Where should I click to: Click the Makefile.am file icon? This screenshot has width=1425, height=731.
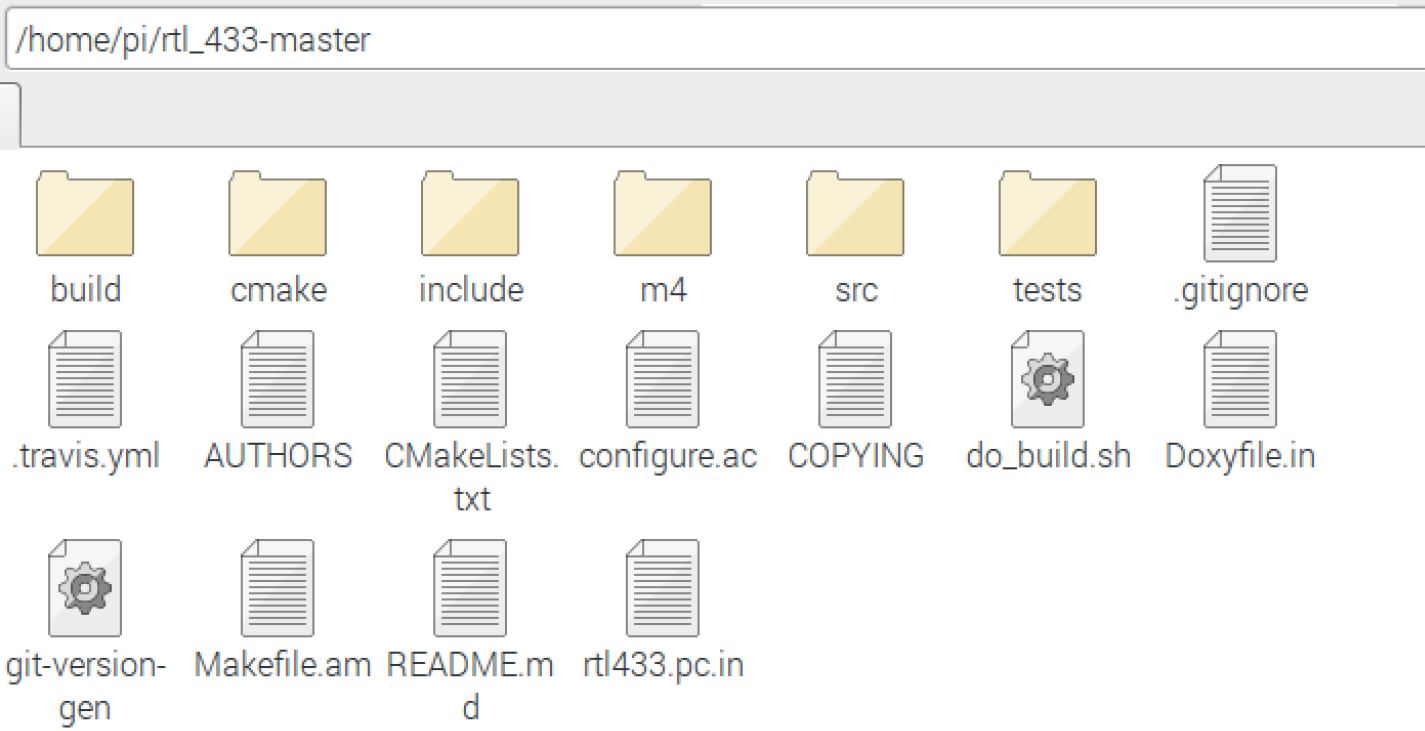tap(278, 589)
